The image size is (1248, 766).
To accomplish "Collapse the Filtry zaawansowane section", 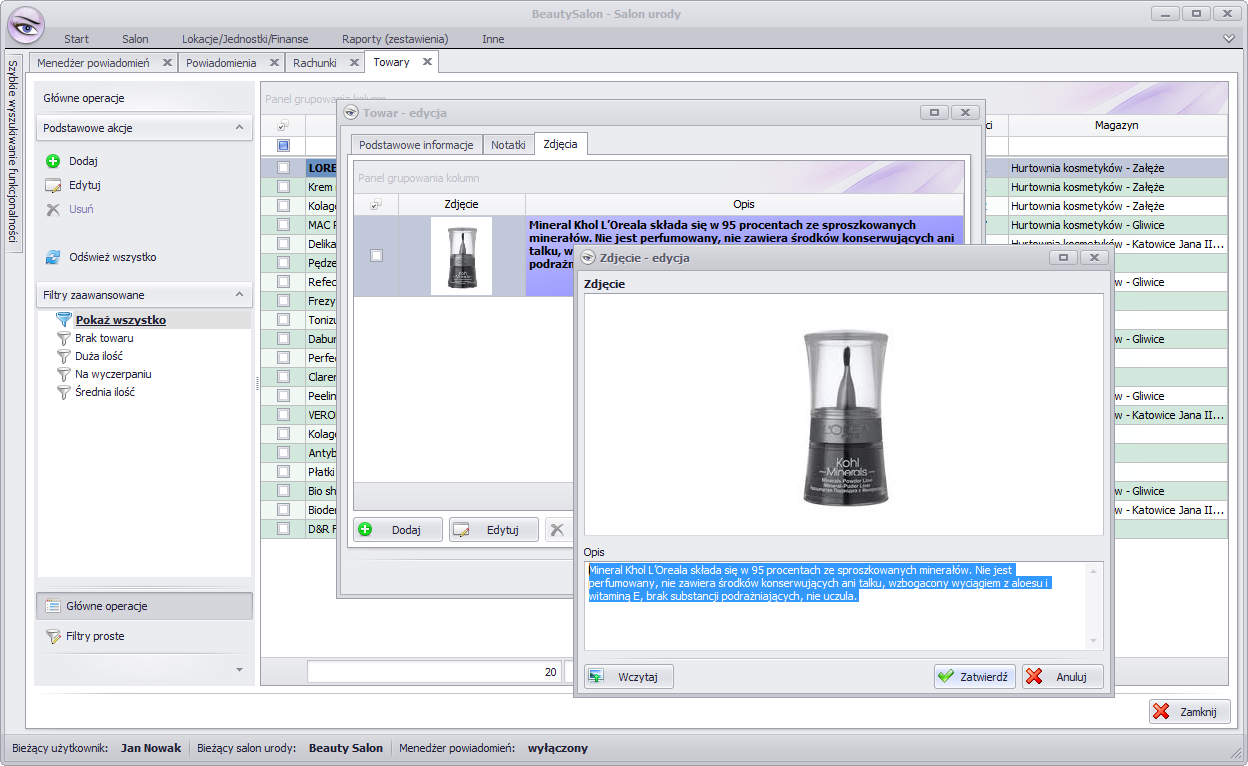I will [x=238, y=295].
